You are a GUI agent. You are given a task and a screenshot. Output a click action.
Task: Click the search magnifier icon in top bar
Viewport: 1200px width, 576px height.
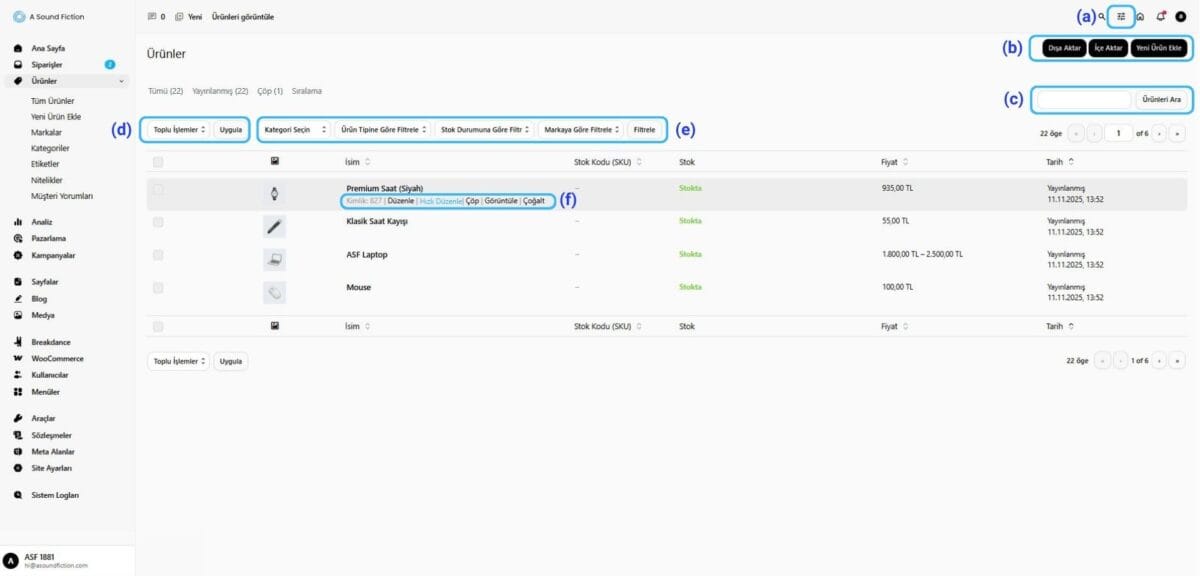[1102, 16]
